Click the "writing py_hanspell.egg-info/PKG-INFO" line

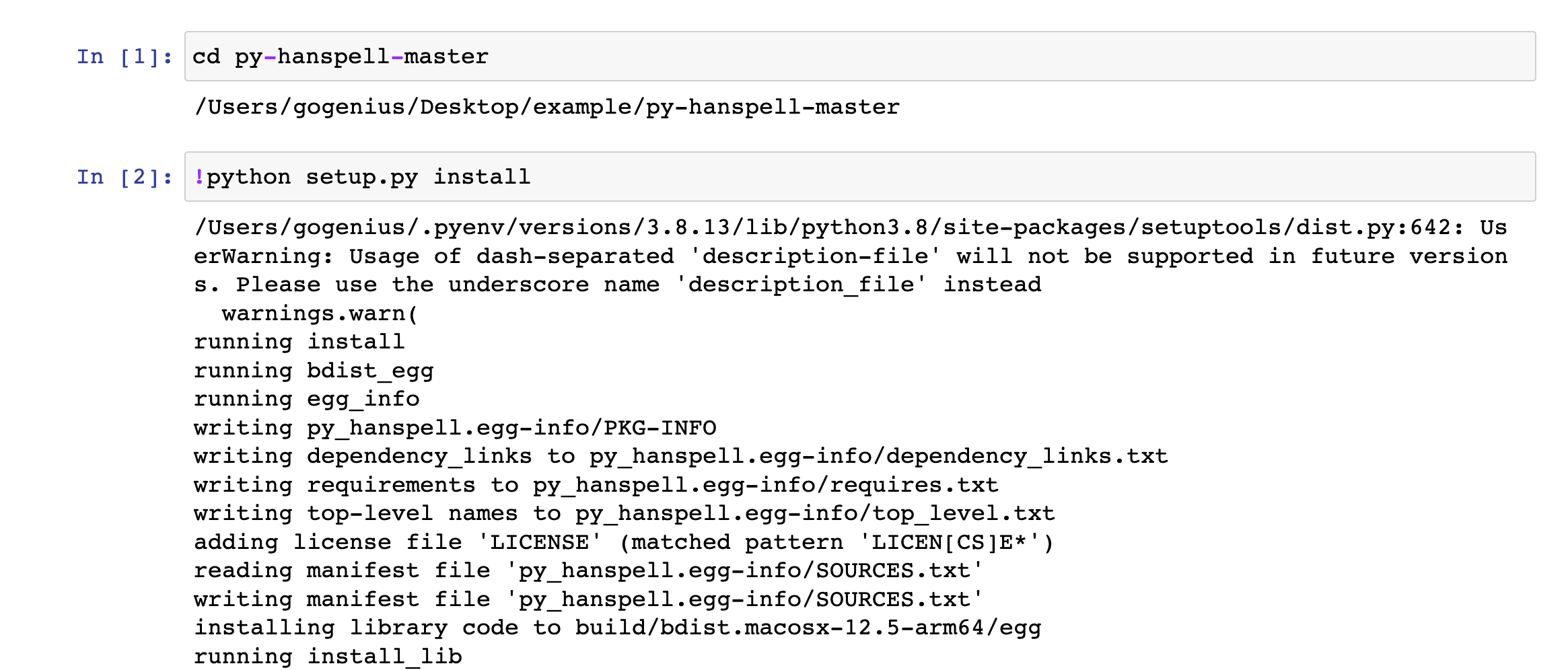(455, 428)
